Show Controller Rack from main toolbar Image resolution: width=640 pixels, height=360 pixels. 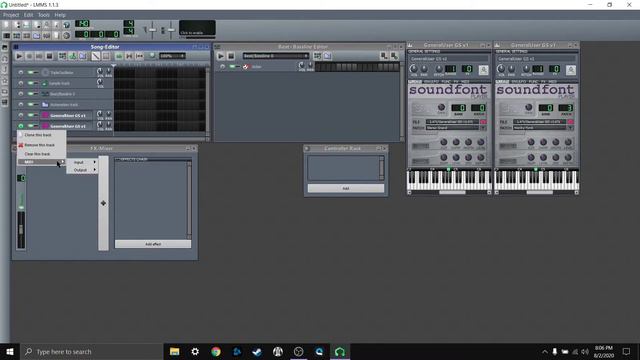pos(67,36)
